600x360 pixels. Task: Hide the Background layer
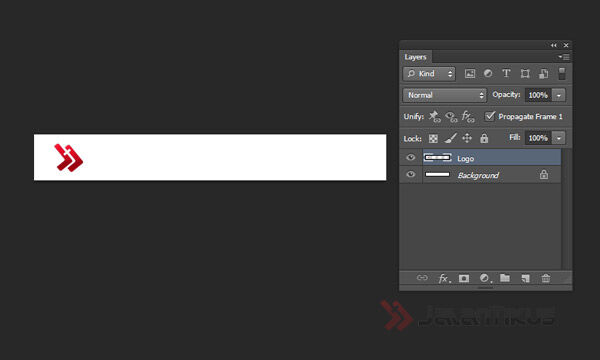click(411, 174)
